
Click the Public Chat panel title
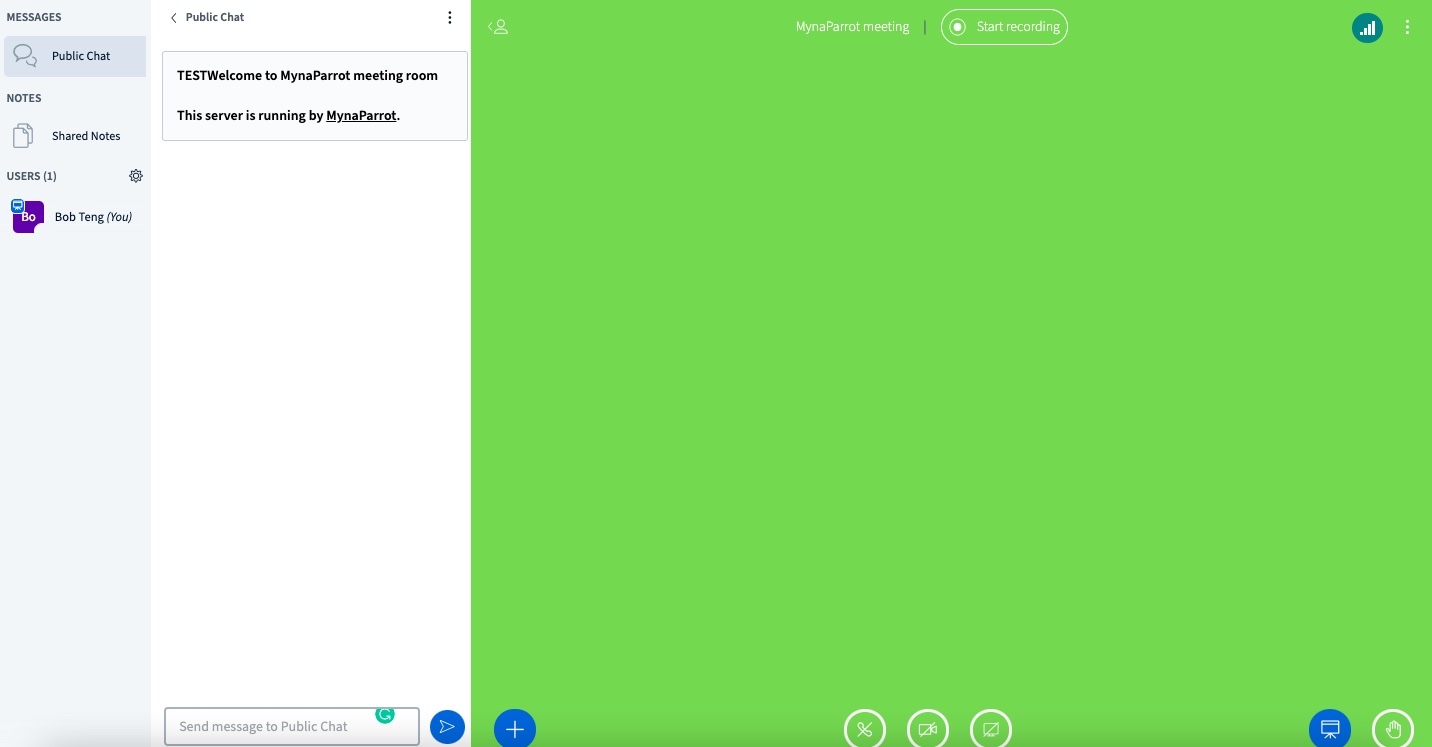click(x=215, y=17)
